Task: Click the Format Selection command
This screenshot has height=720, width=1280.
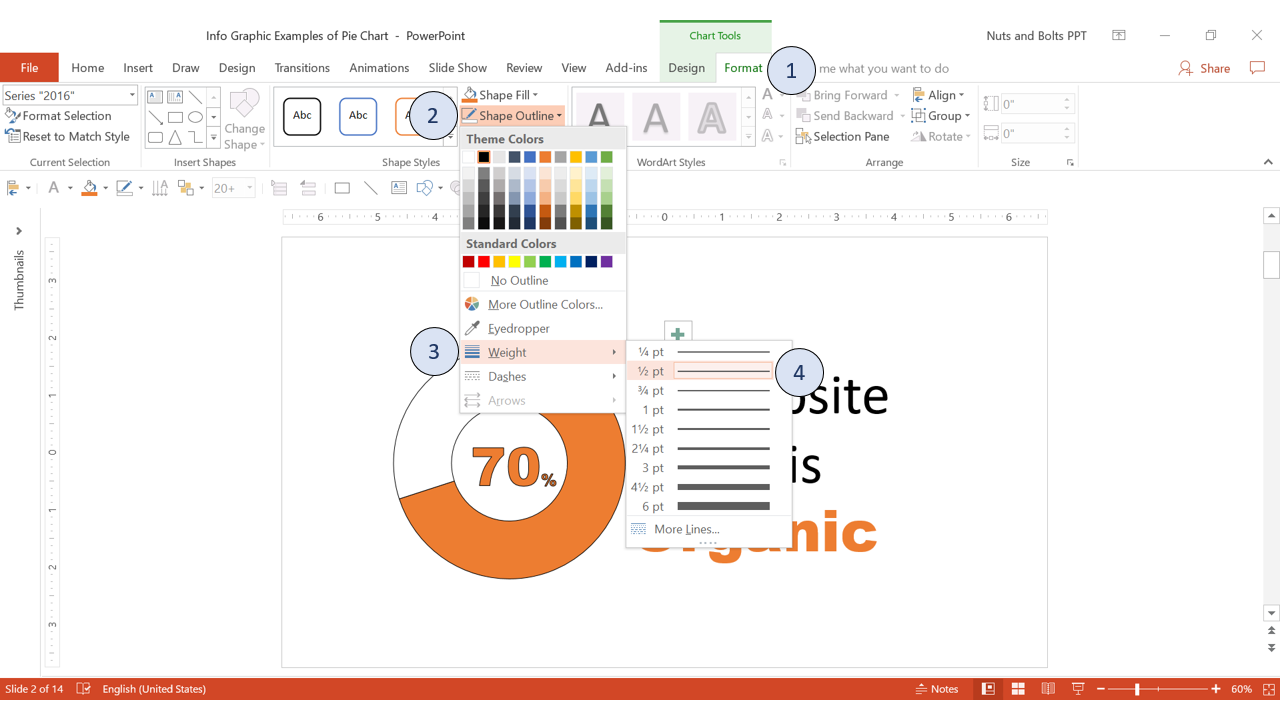Action: (x=66, y=115)
